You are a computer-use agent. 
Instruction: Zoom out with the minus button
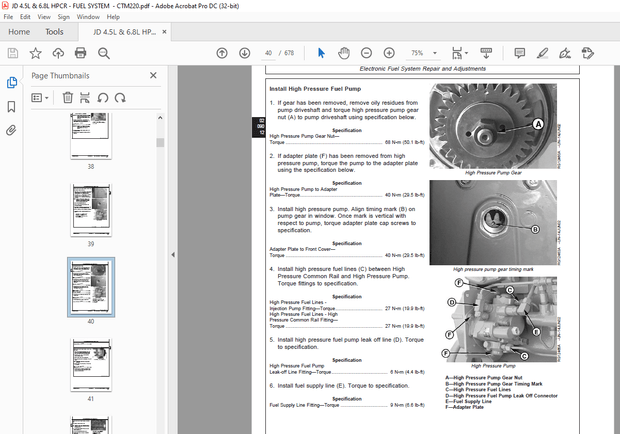(364, 53)
